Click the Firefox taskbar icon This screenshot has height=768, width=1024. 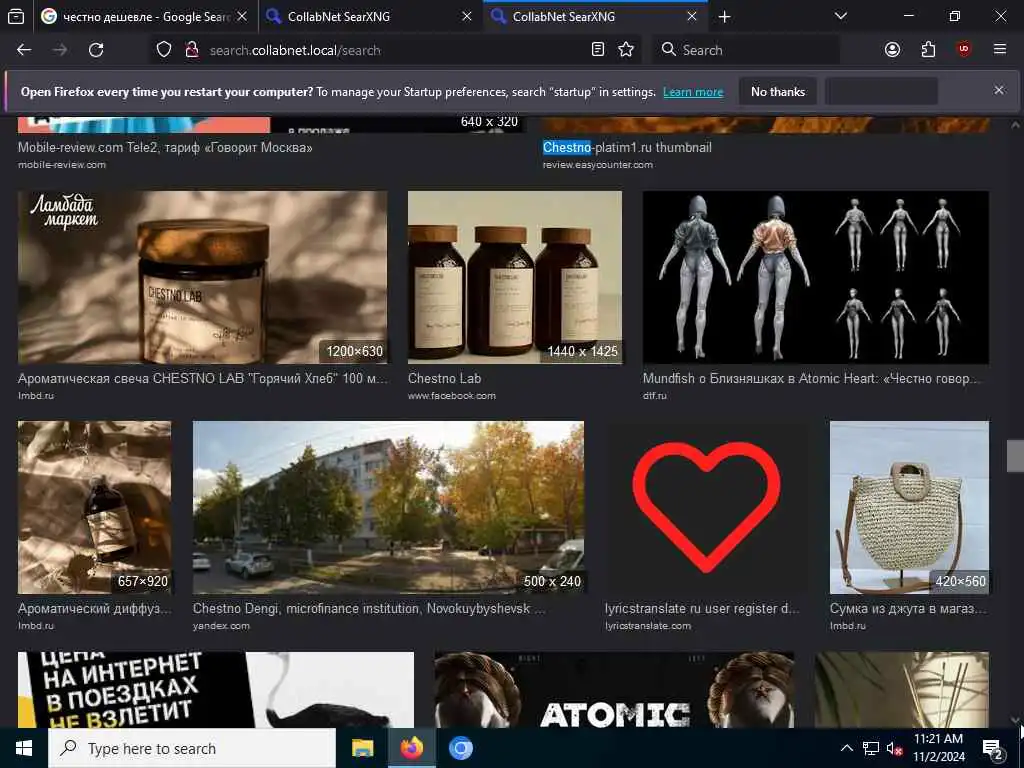click(x=411, y=748)
